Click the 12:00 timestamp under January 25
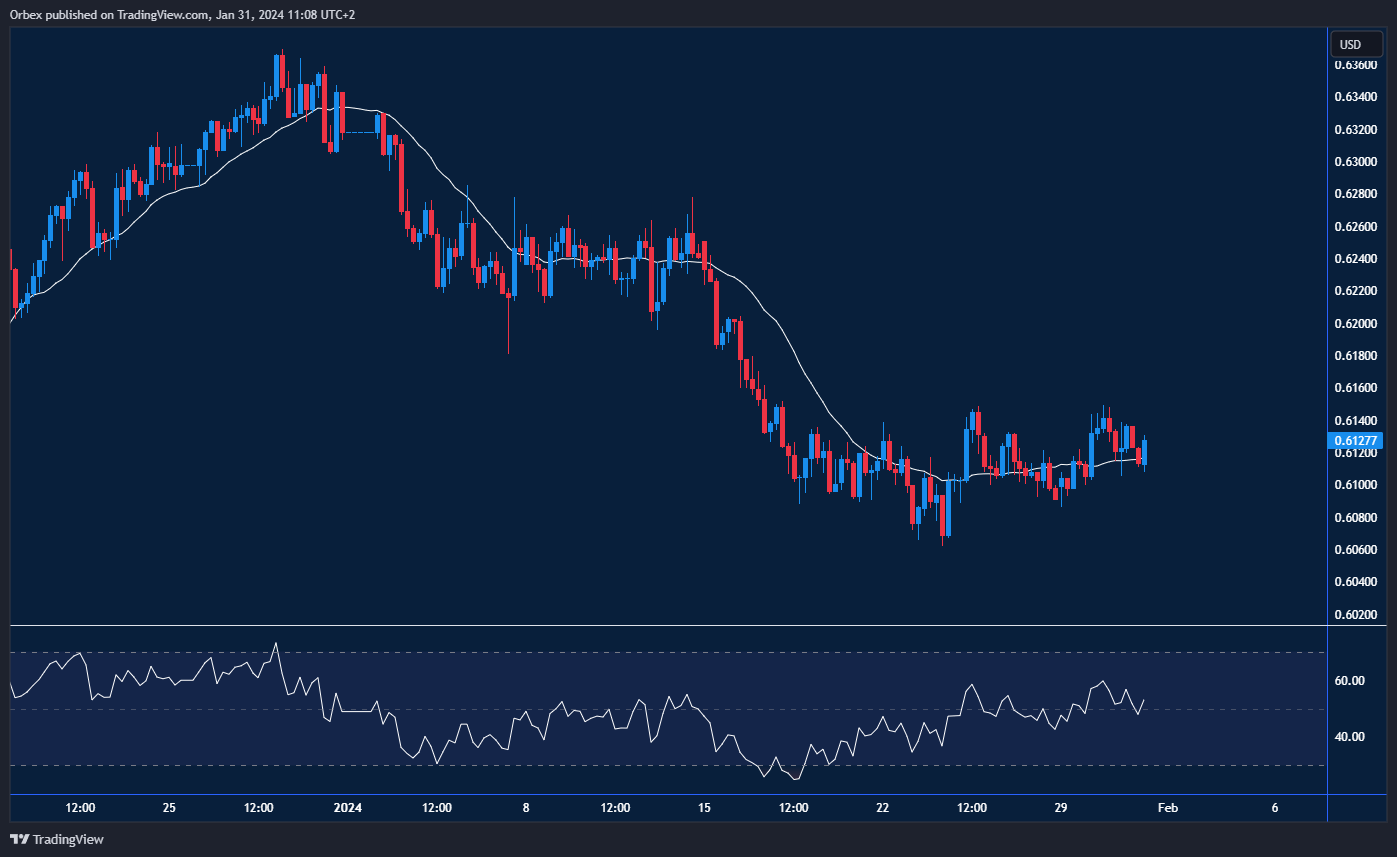The image size is (1397, 857). [258, 808]
